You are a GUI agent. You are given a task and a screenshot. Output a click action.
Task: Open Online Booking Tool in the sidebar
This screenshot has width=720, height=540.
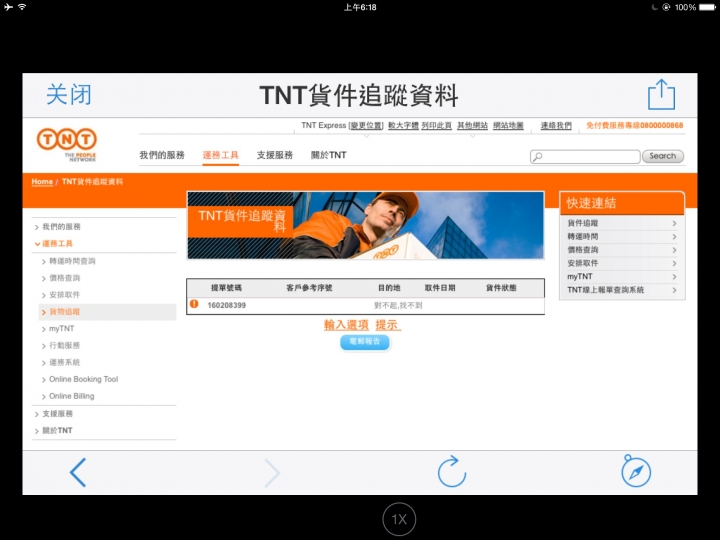click(x=83, y=379)
